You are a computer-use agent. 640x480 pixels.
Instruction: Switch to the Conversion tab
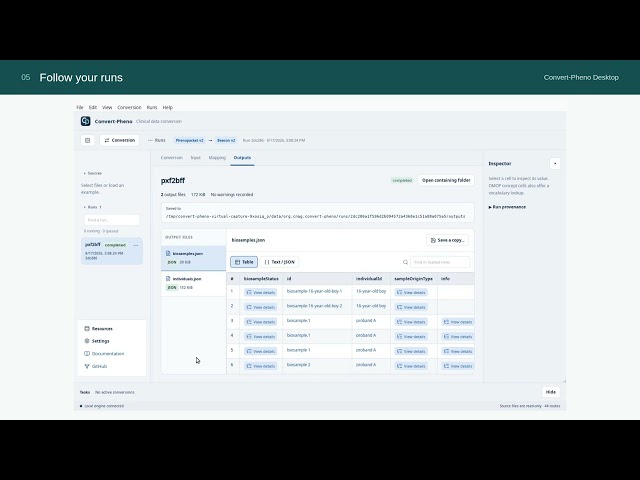pos(171,158)
